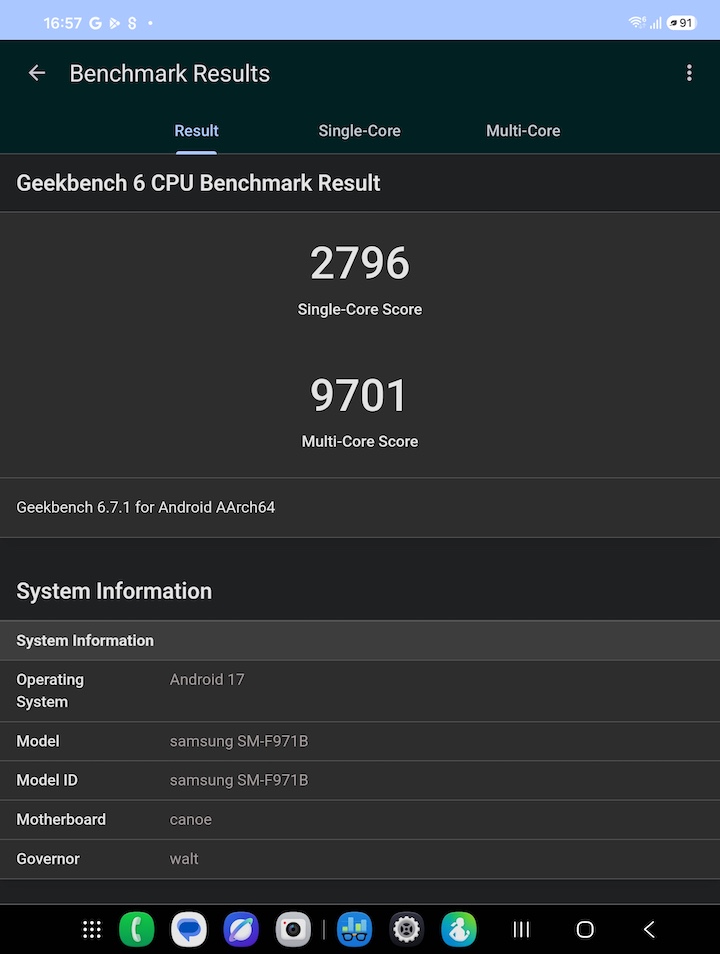
Task: Tap the S notification icon in status bar
Action: click(x=132, y=23)
